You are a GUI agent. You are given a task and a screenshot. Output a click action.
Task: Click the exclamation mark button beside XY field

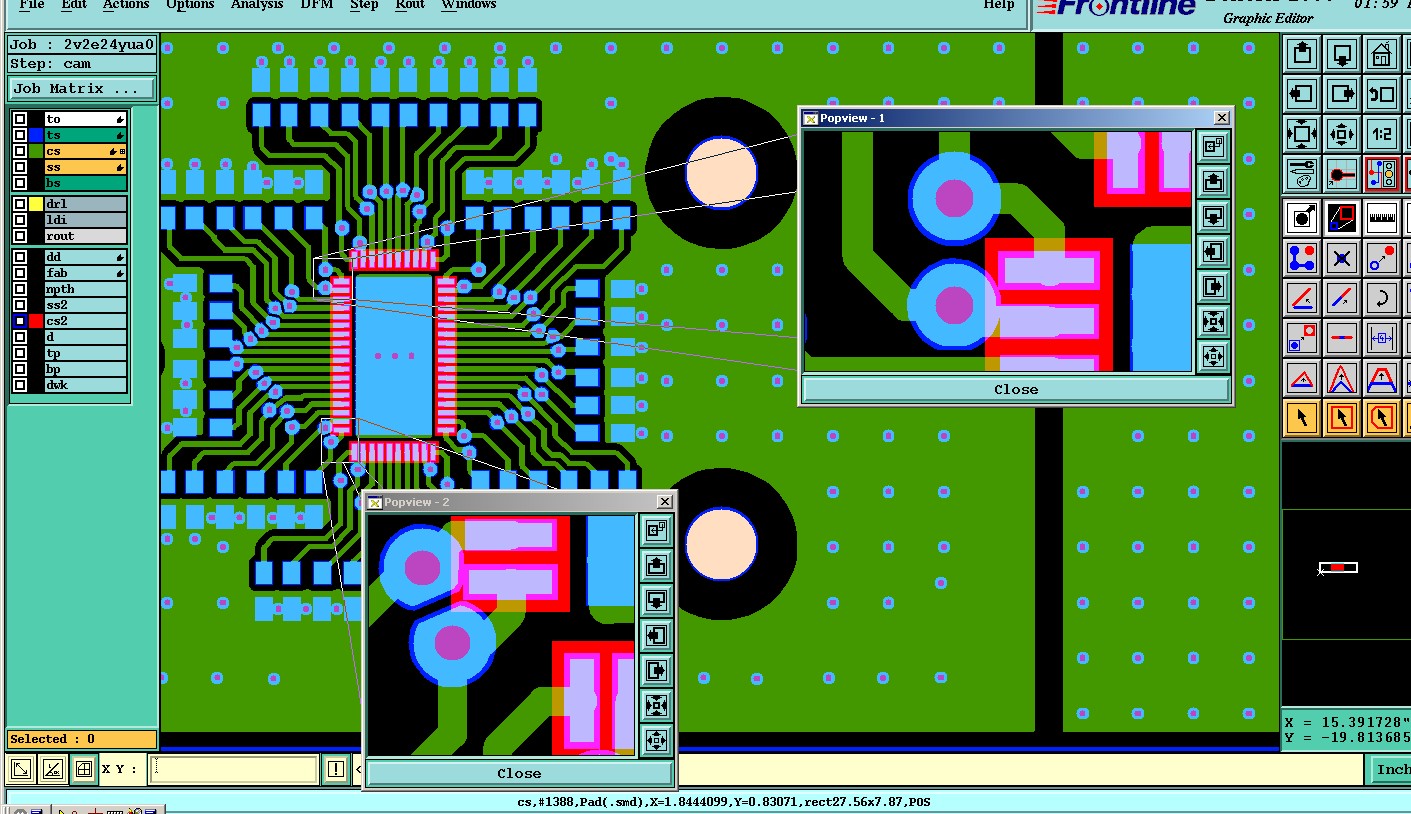[x=335, y=769]
